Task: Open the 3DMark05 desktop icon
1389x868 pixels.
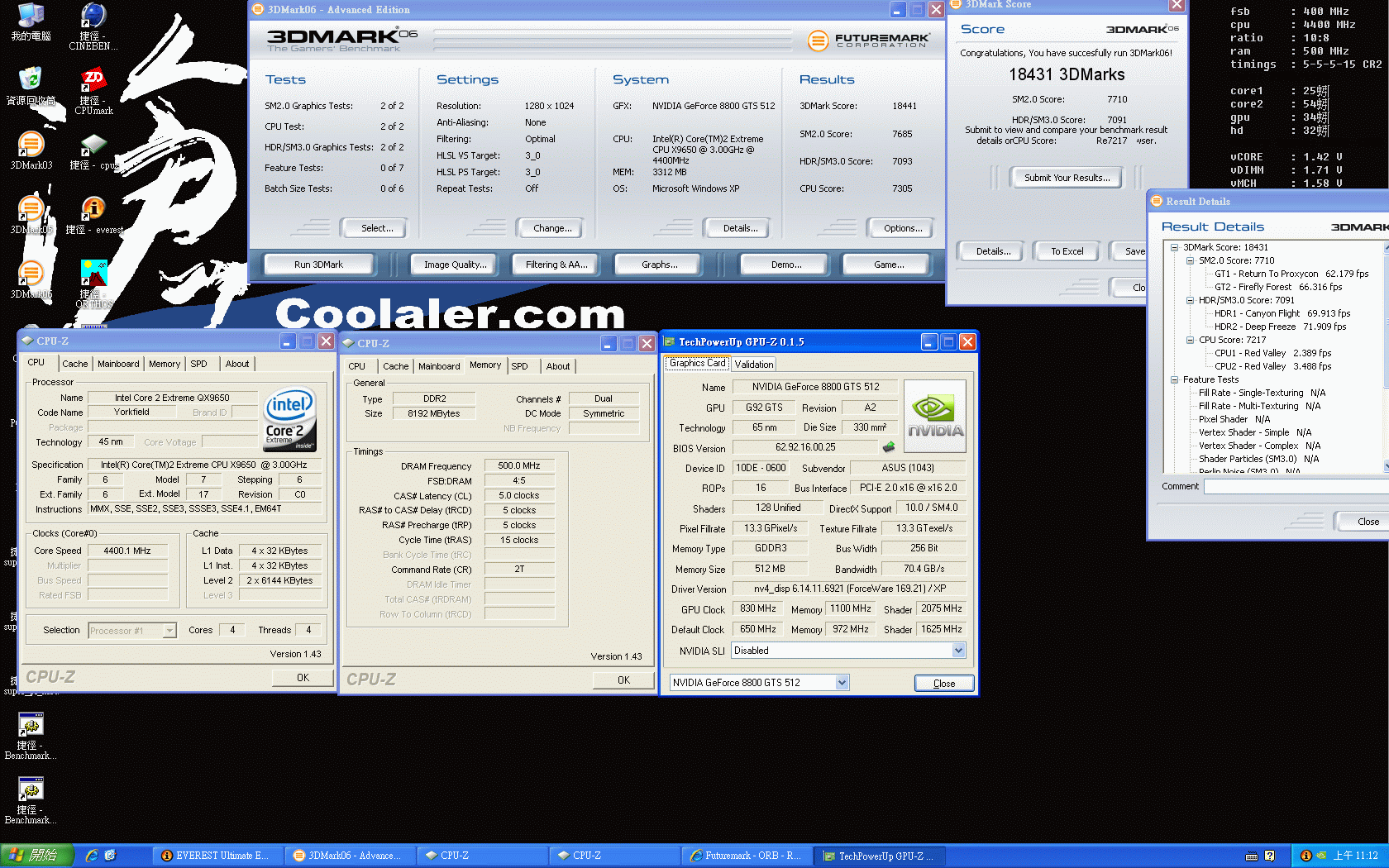Action: [31, 216]
